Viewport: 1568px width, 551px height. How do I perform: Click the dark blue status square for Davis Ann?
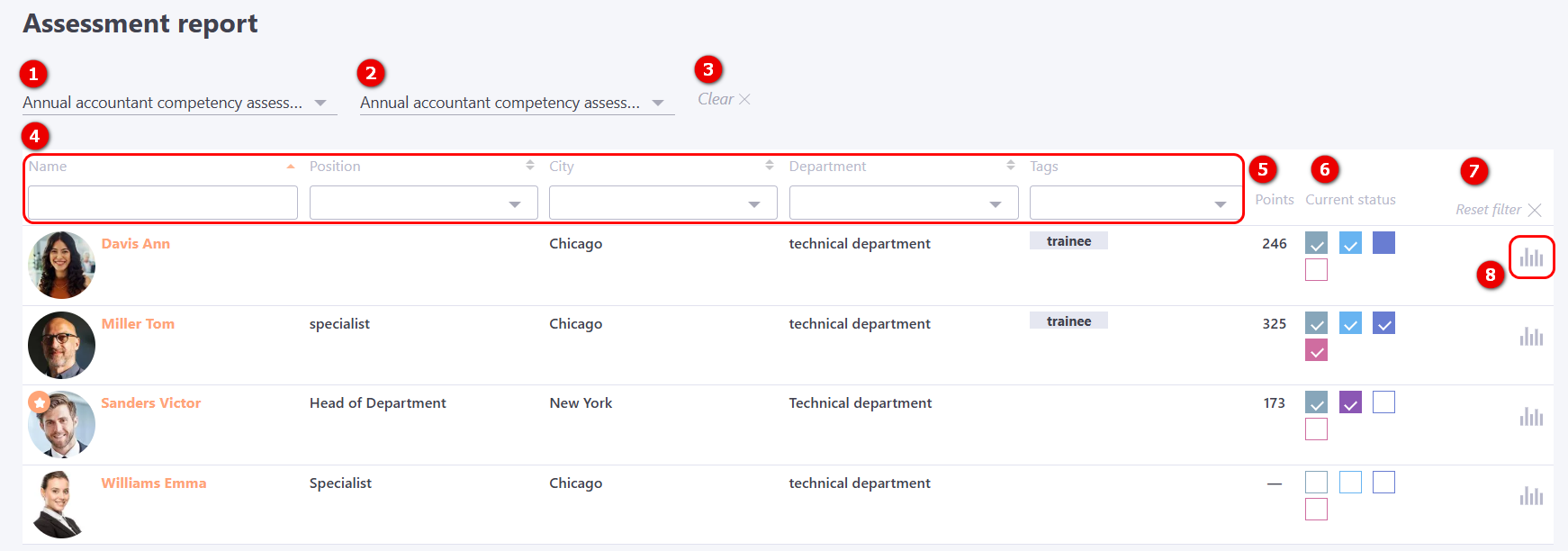[1383, 243]
